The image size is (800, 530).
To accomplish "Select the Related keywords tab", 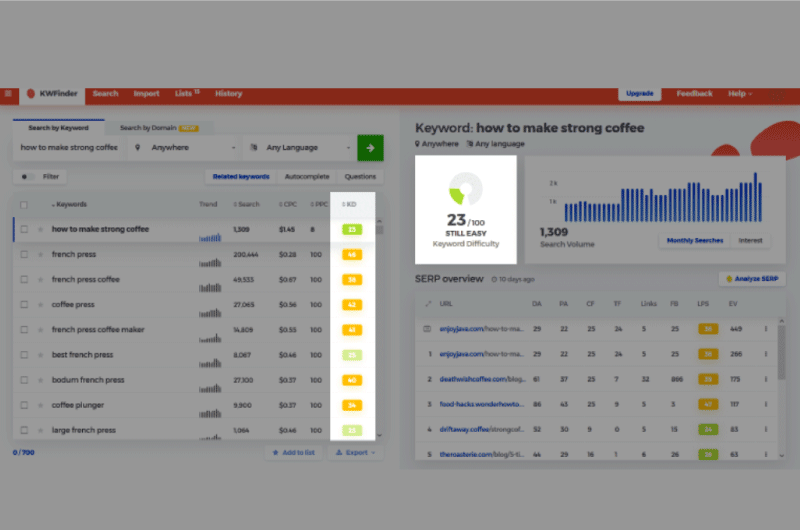I will [241, 176].
